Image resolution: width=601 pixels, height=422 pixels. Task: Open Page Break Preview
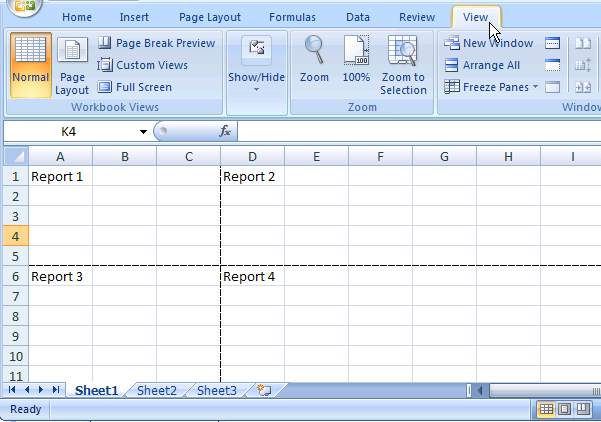[156, 43]
